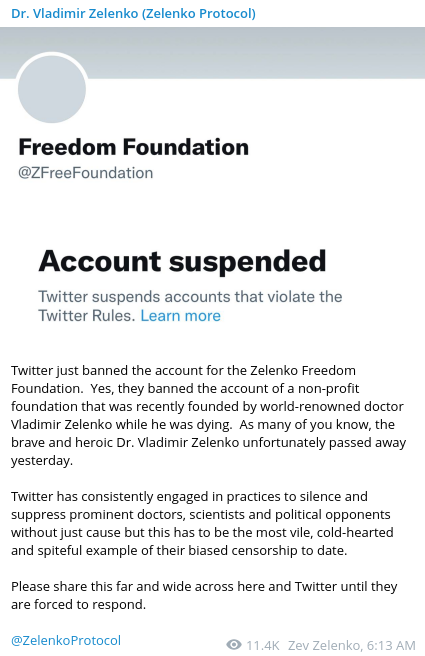Click the word 'yesterday.' in the message
The image size is (425, 656).
[42, 461]
